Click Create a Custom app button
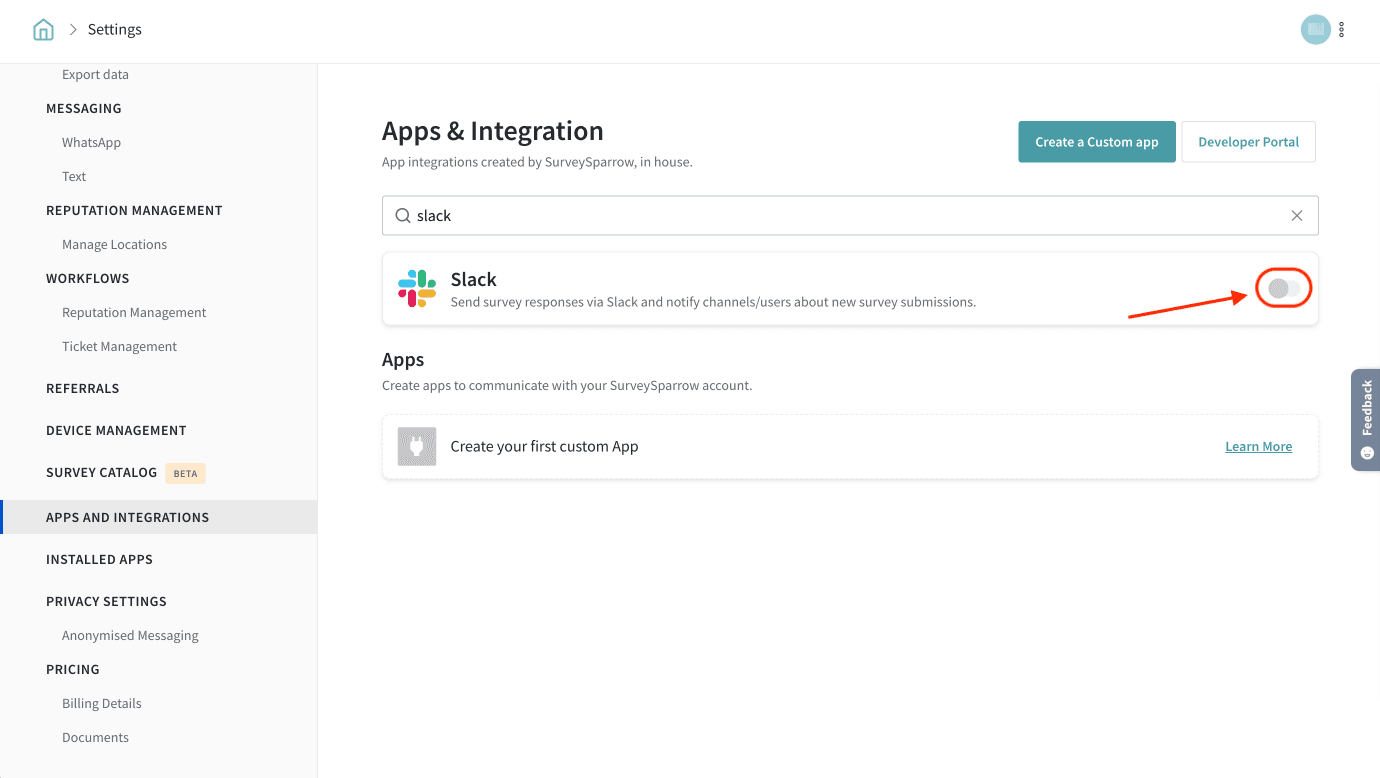 pyautogui.click(x=1096, y=142)
